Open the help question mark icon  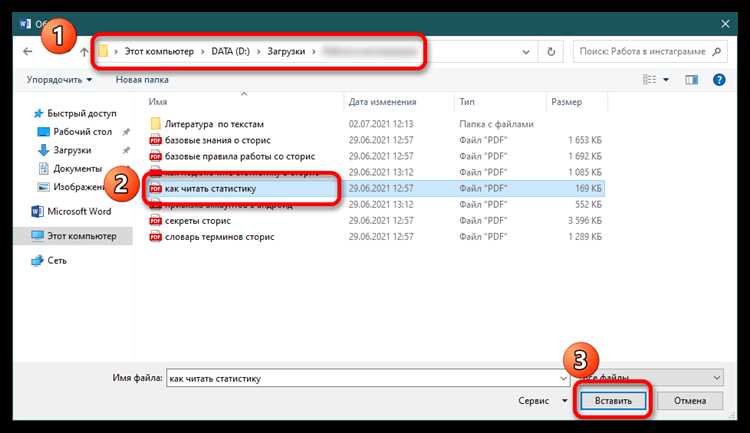tap(719, 80)
